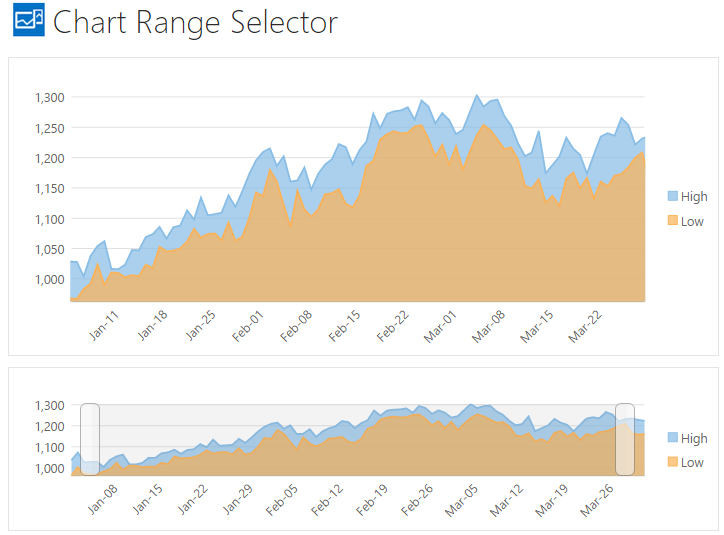Click the High legend label in main chart
724x535 pixels.
694,196
